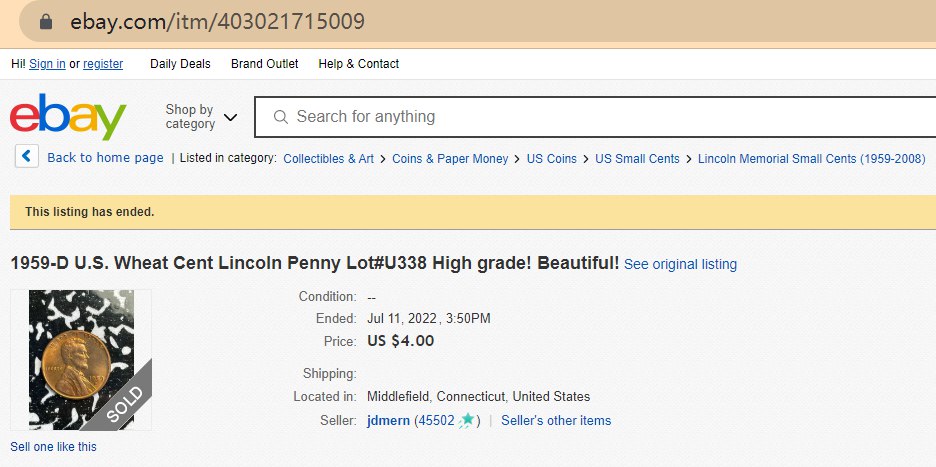
Task: Expand the Shop by category dropdown
Action: (x=201, y=117)
